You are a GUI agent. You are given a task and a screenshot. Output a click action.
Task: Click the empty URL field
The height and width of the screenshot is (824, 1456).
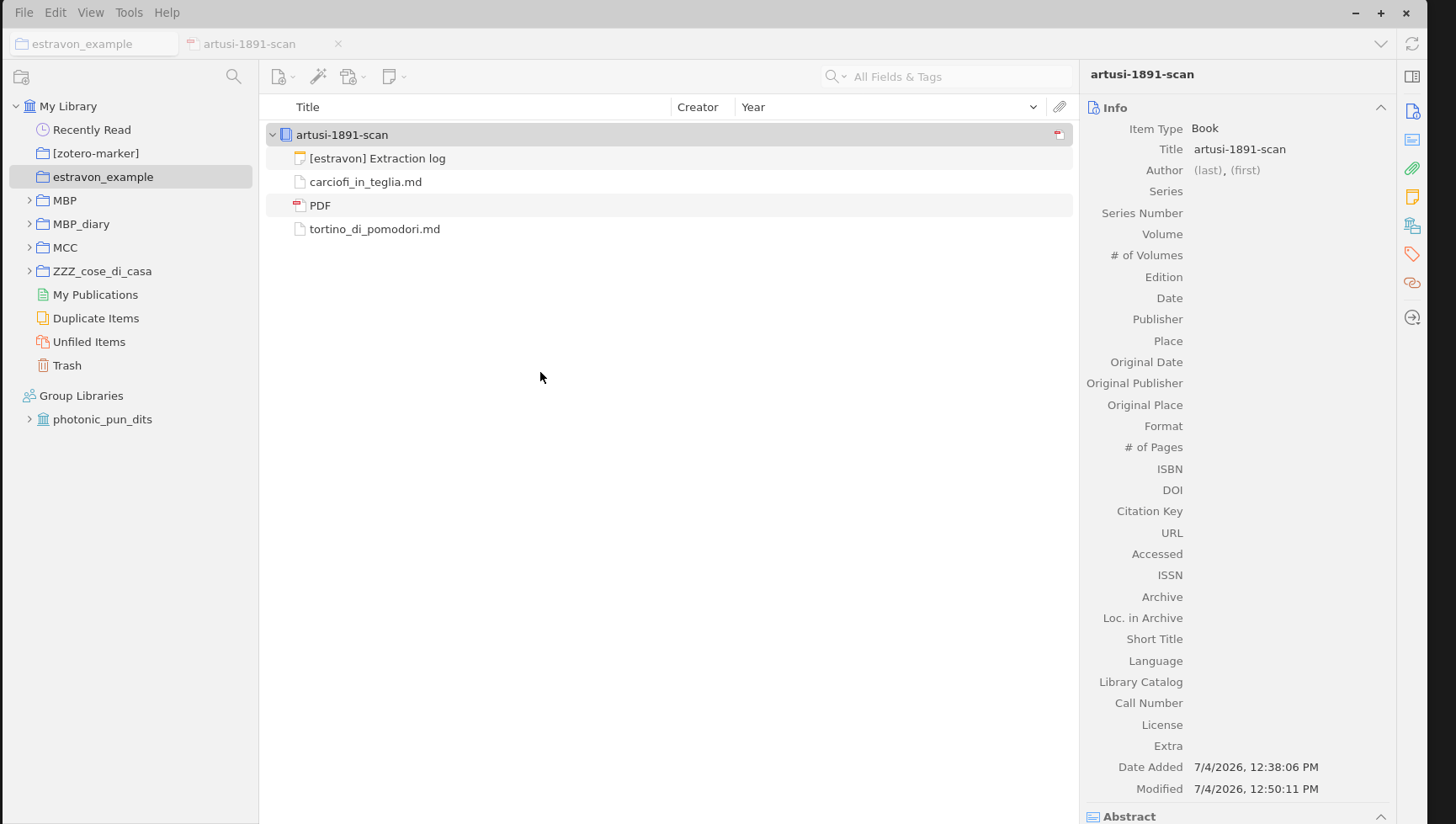coord(1290,534)
